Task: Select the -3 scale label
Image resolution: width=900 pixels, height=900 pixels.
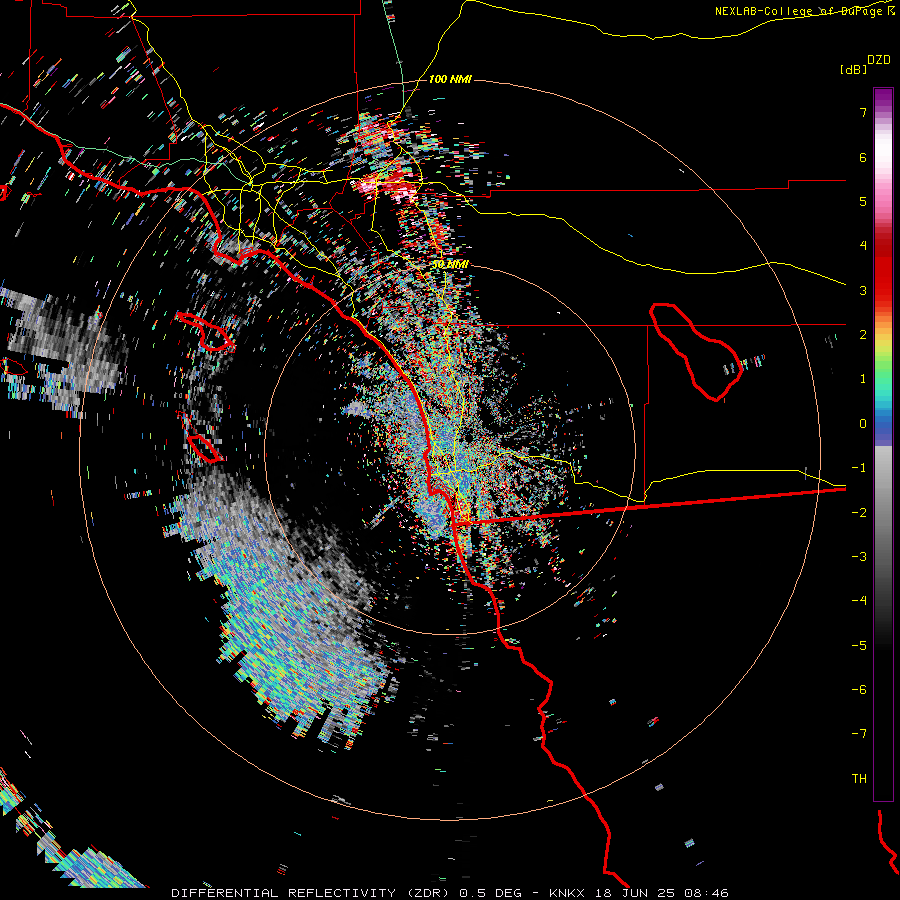Action: pyautogui.click(x=859, y=557)
